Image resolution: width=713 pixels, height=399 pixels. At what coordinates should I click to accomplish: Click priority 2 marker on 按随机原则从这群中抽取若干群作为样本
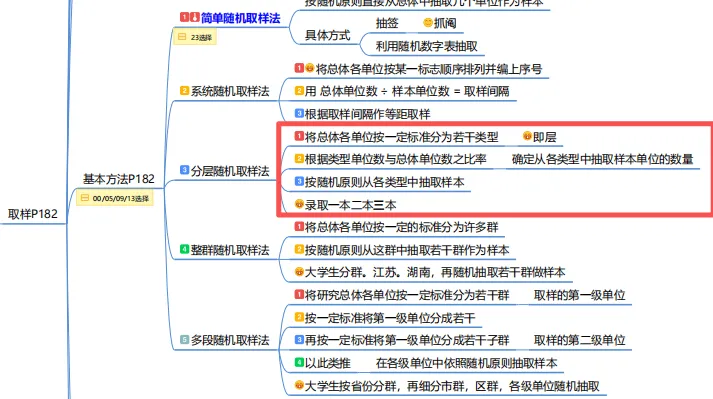[x=299, y=249]
